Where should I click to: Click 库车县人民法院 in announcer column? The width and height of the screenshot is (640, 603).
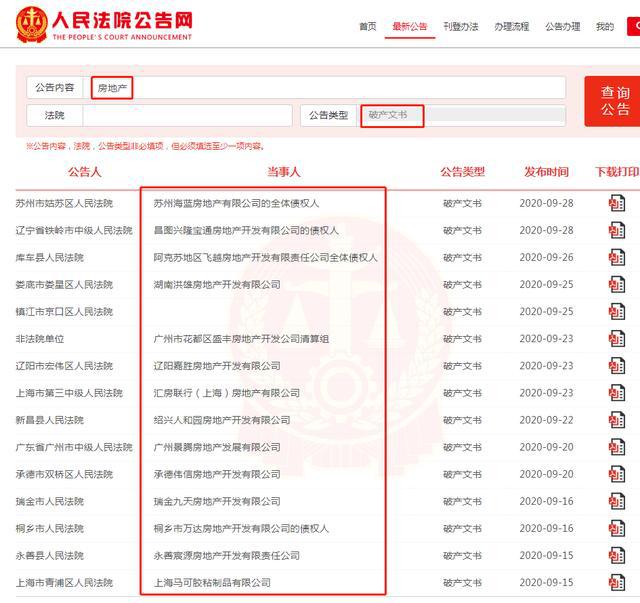[x=49, y=257]
